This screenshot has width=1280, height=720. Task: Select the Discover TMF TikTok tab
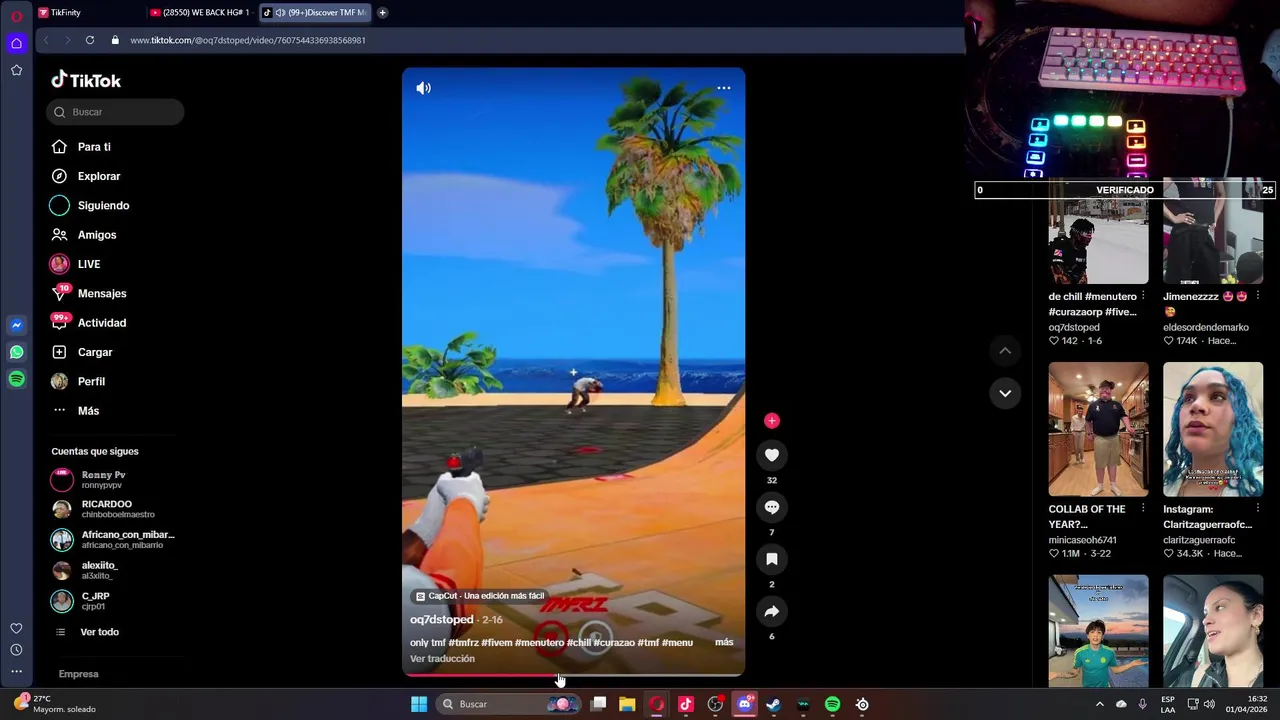tap(314, 13)
